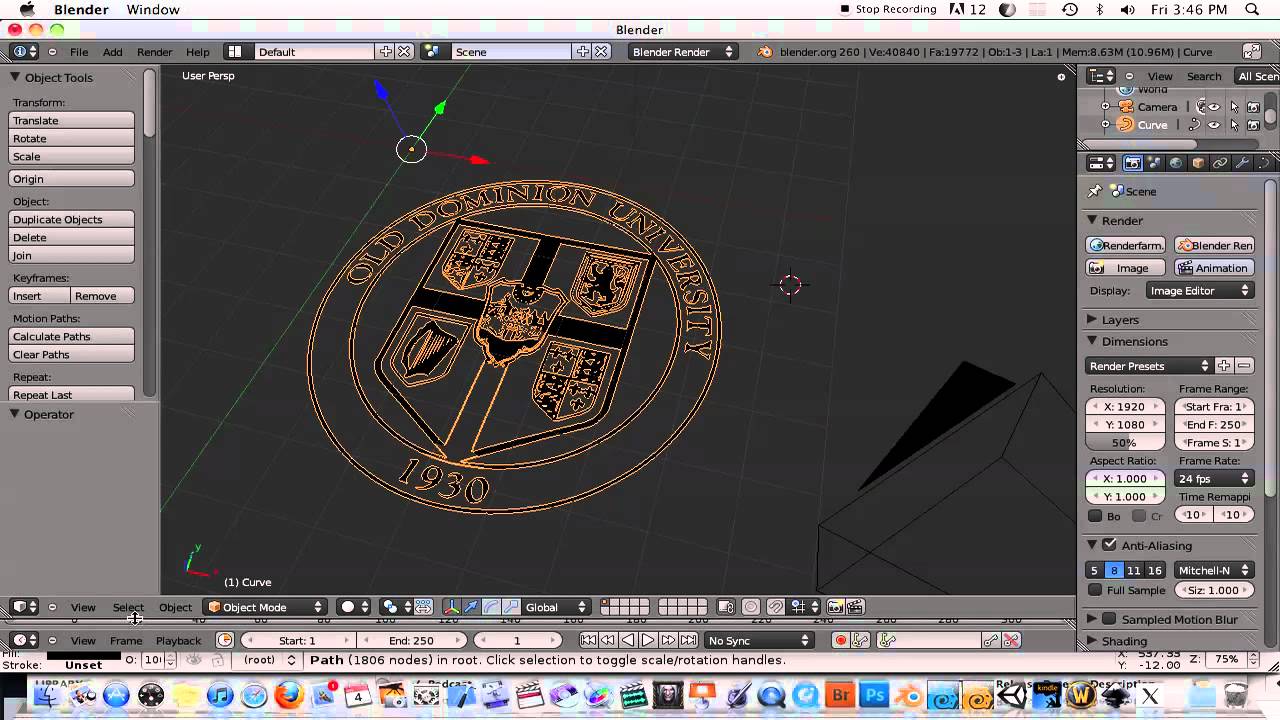1280x720 pixels.
Task: Open the Global orientation dropdown
Action: coord(557,607)
